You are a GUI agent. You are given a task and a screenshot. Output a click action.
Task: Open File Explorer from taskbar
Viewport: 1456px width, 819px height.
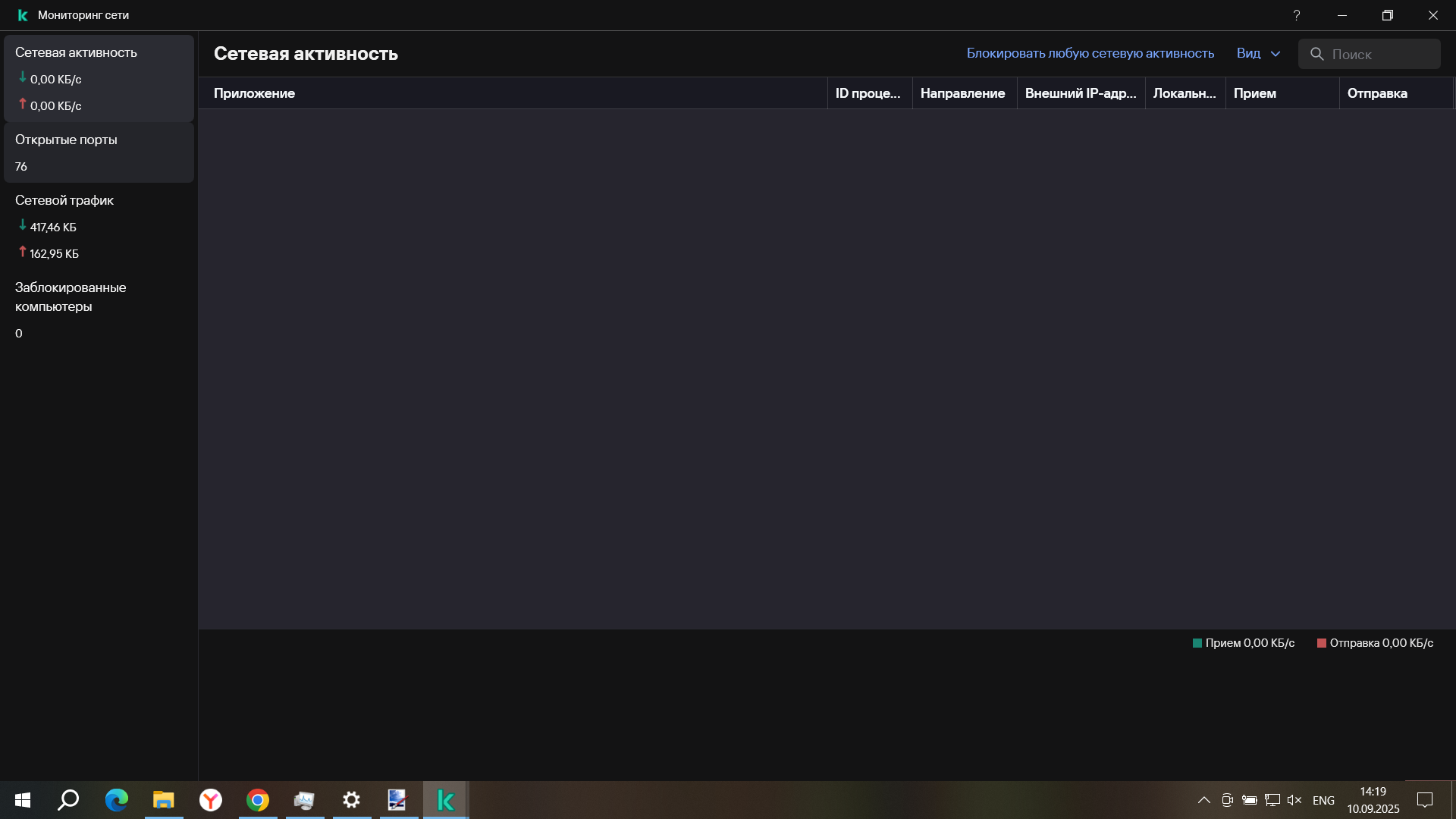[164, 800]
